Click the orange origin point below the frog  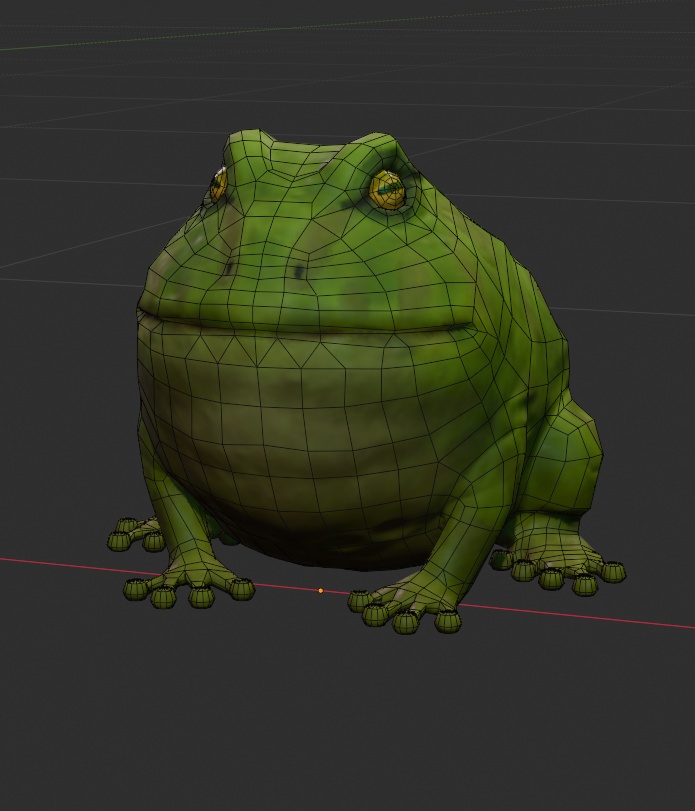(321, 590)
